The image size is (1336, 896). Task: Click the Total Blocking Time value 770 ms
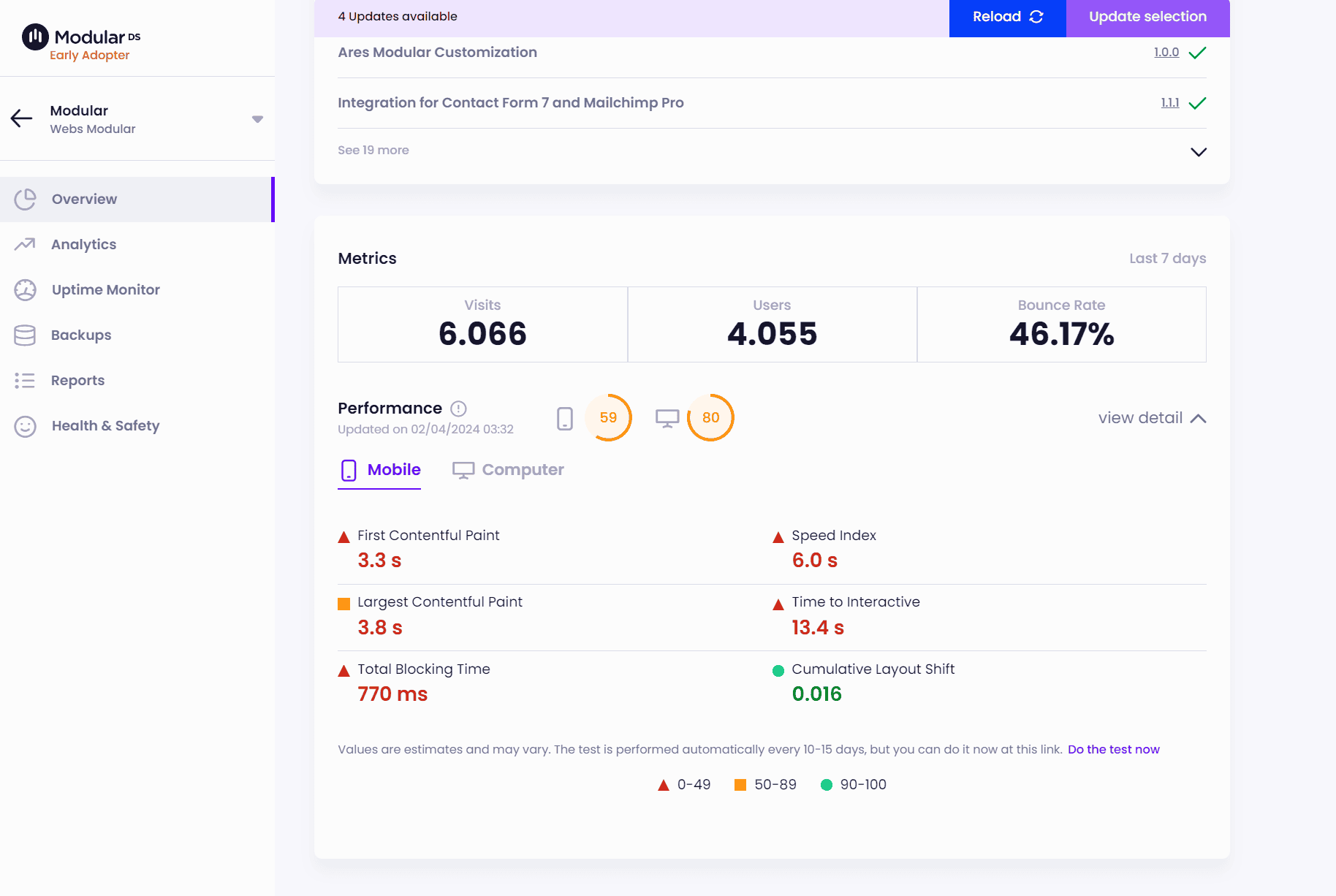pos(392,694)
